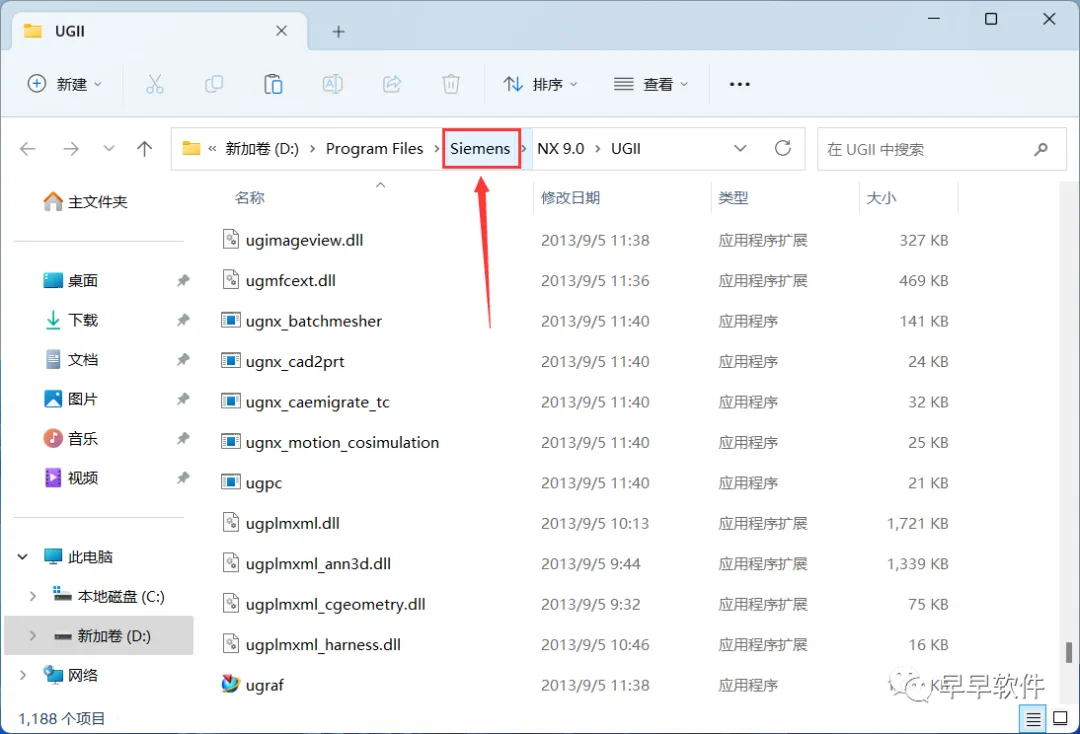Click the Delete trash icon
This screenshot has width=1080, height=734.
pos(450,84)
